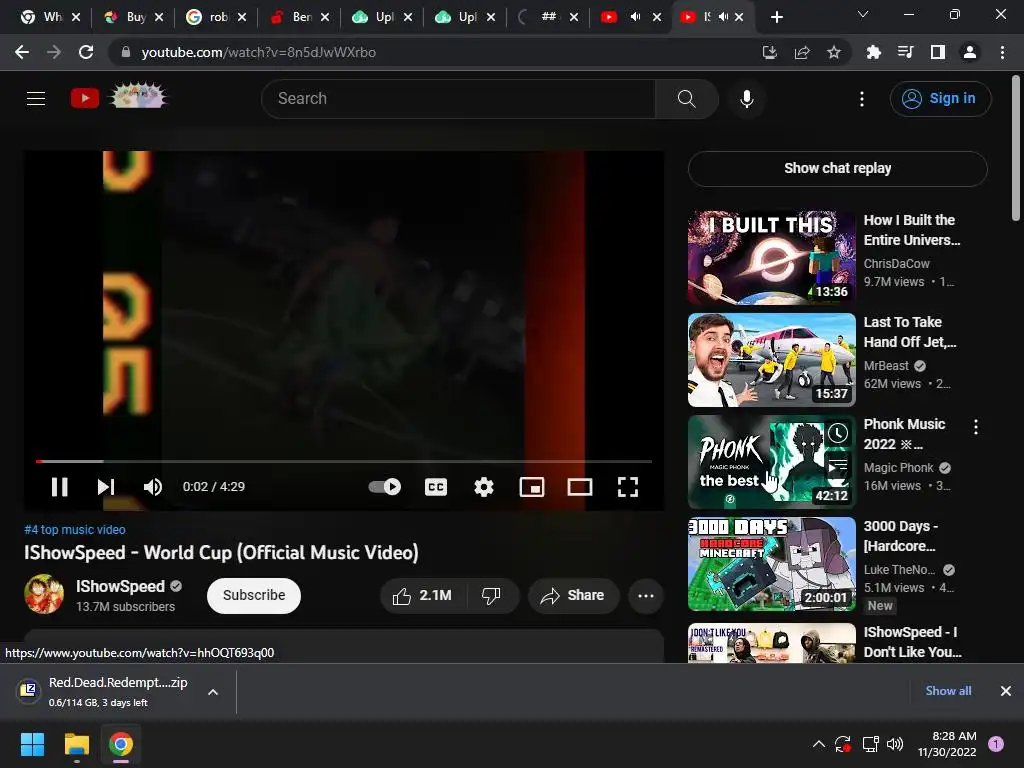Add Phonk Music to Watch later clock
This screenshot has width=1024, height=768.
(838, 433)
